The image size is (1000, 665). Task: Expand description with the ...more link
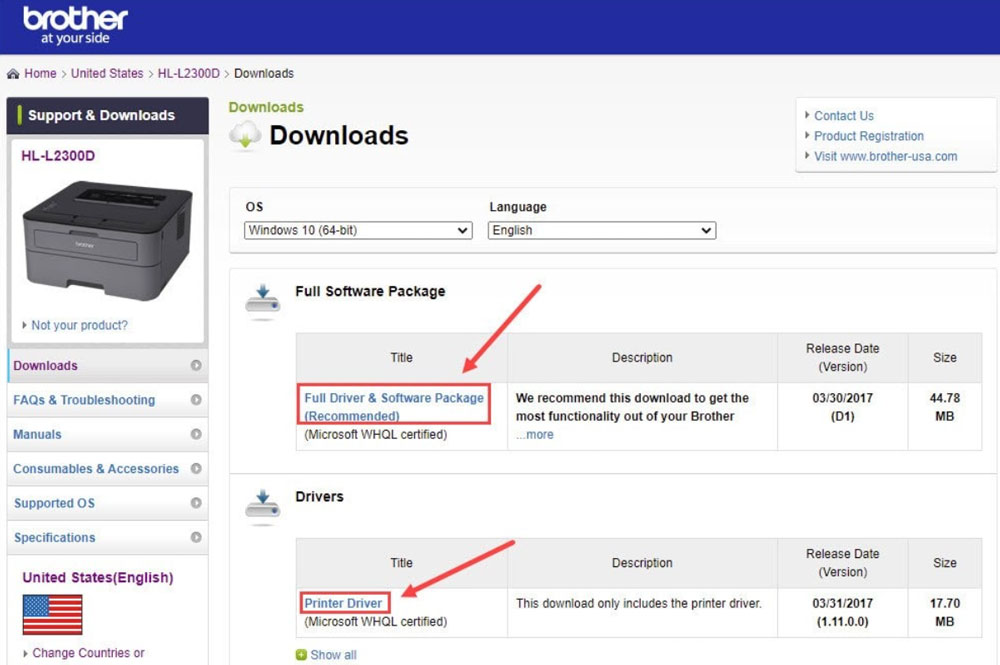(534, 435)
